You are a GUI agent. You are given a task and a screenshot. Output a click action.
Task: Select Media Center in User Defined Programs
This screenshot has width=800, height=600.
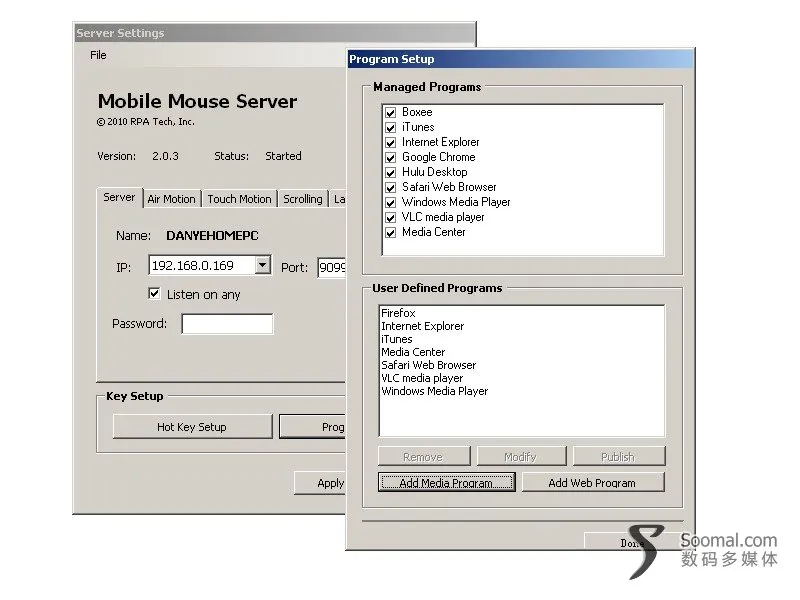[x=413, y=352]
